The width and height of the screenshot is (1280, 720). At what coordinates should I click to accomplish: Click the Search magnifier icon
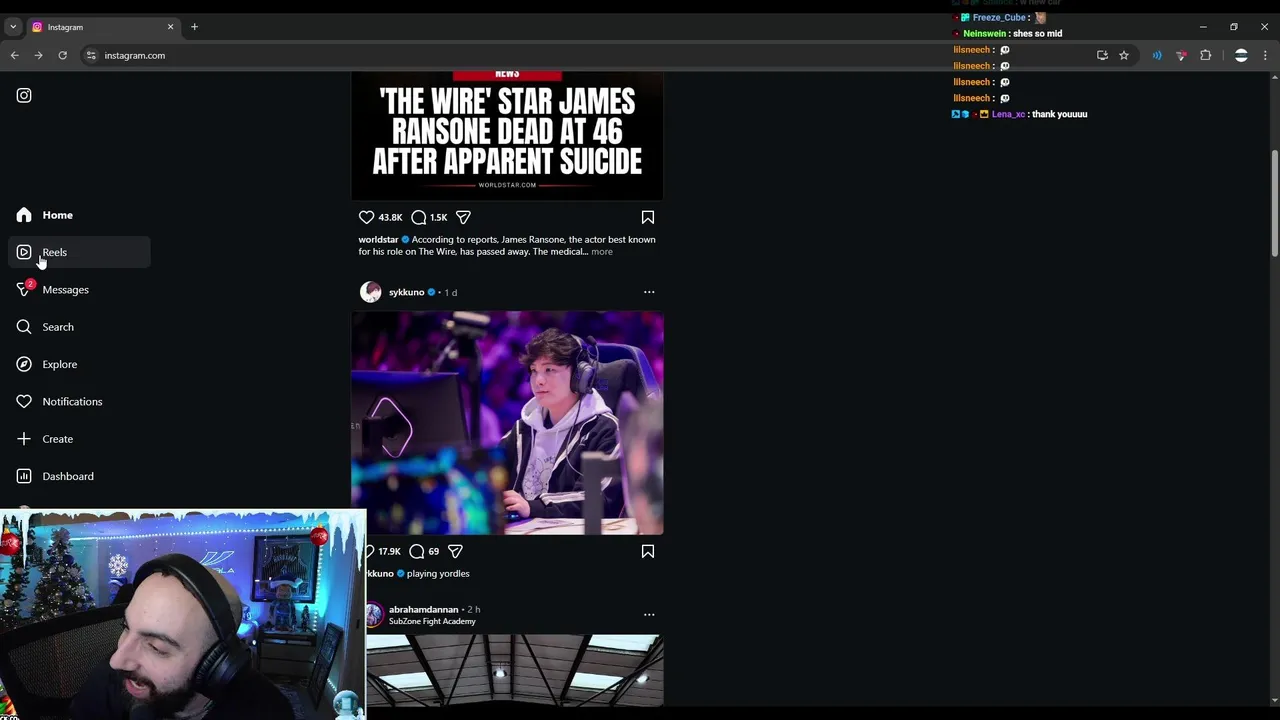coord(24,327)
